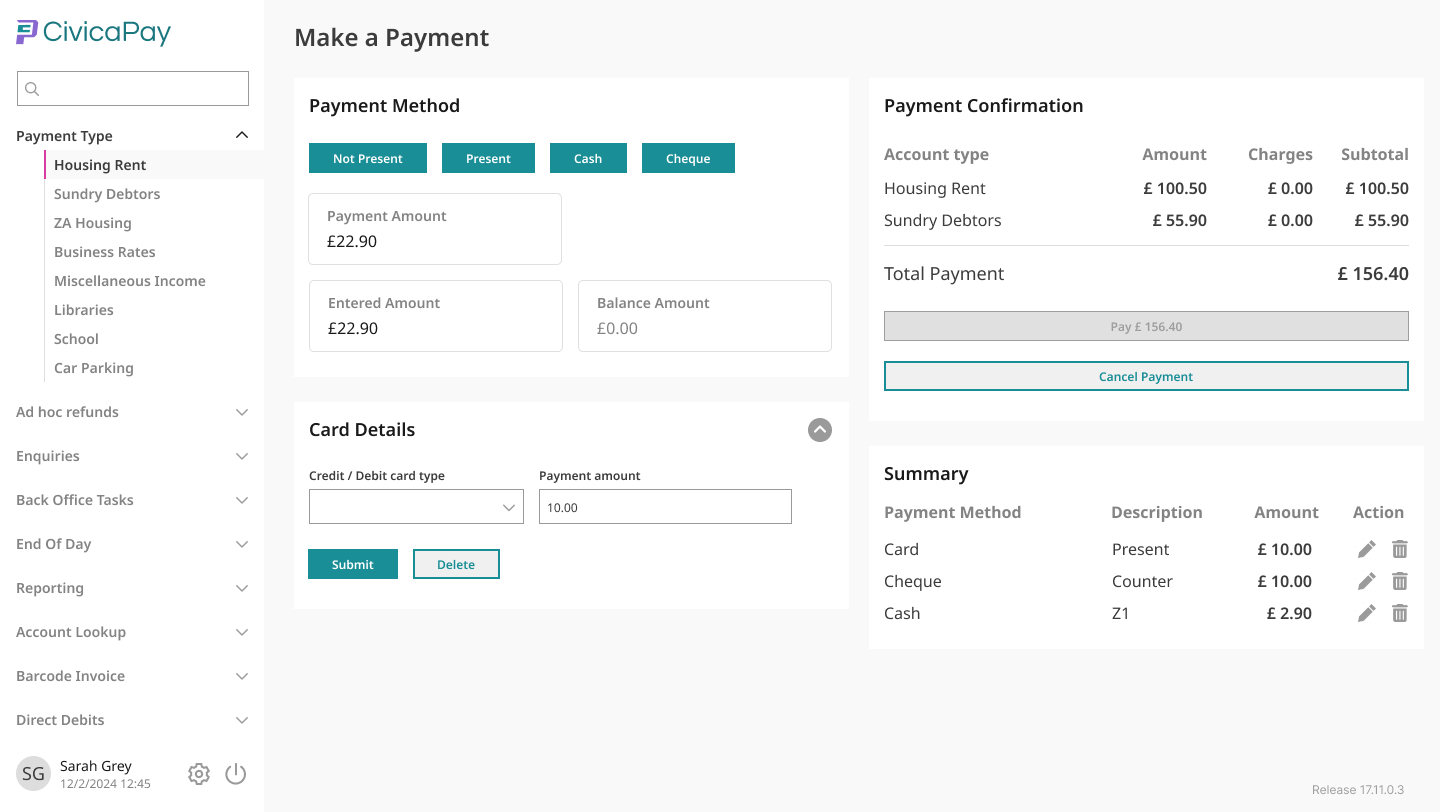Click the Payment amount input field
This screenshot has height=812, width=1440.
click(665, 507)
